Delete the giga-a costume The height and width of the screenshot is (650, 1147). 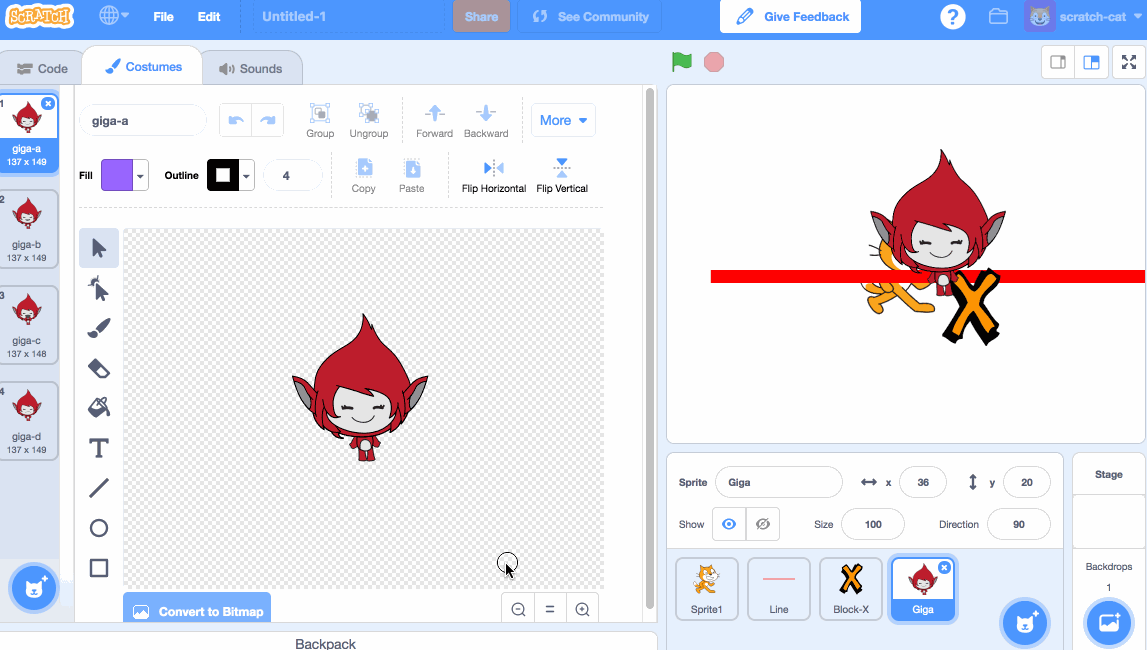click(x=48, y=103)
